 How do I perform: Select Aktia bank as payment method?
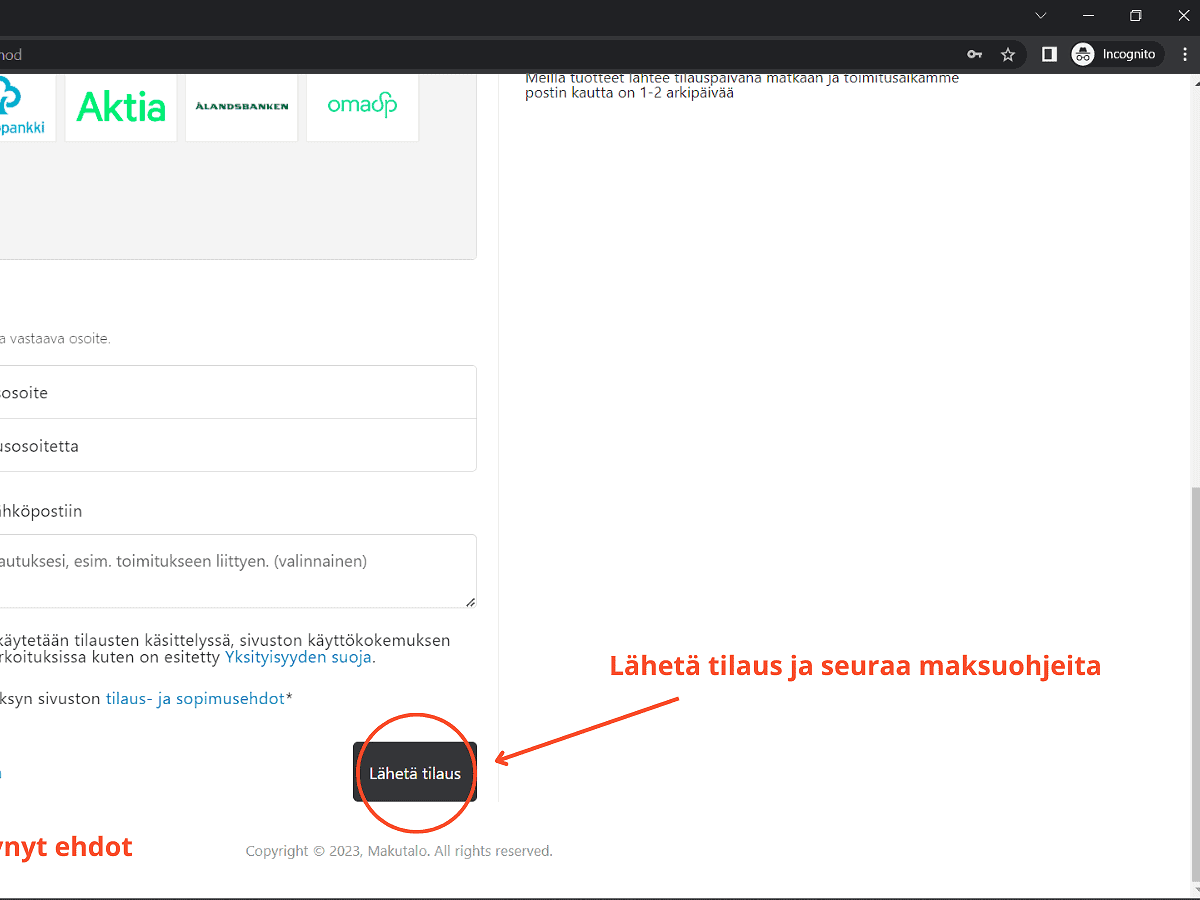pos(121,107)
